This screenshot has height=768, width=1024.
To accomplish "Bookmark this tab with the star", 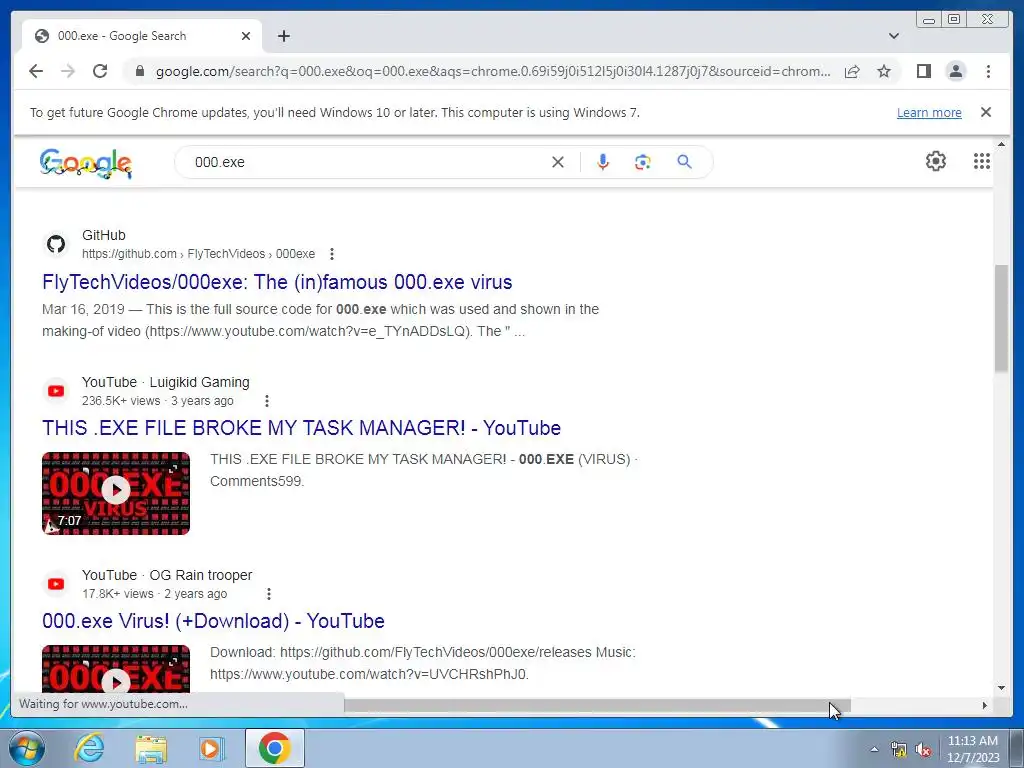I will tap(884, 71).
